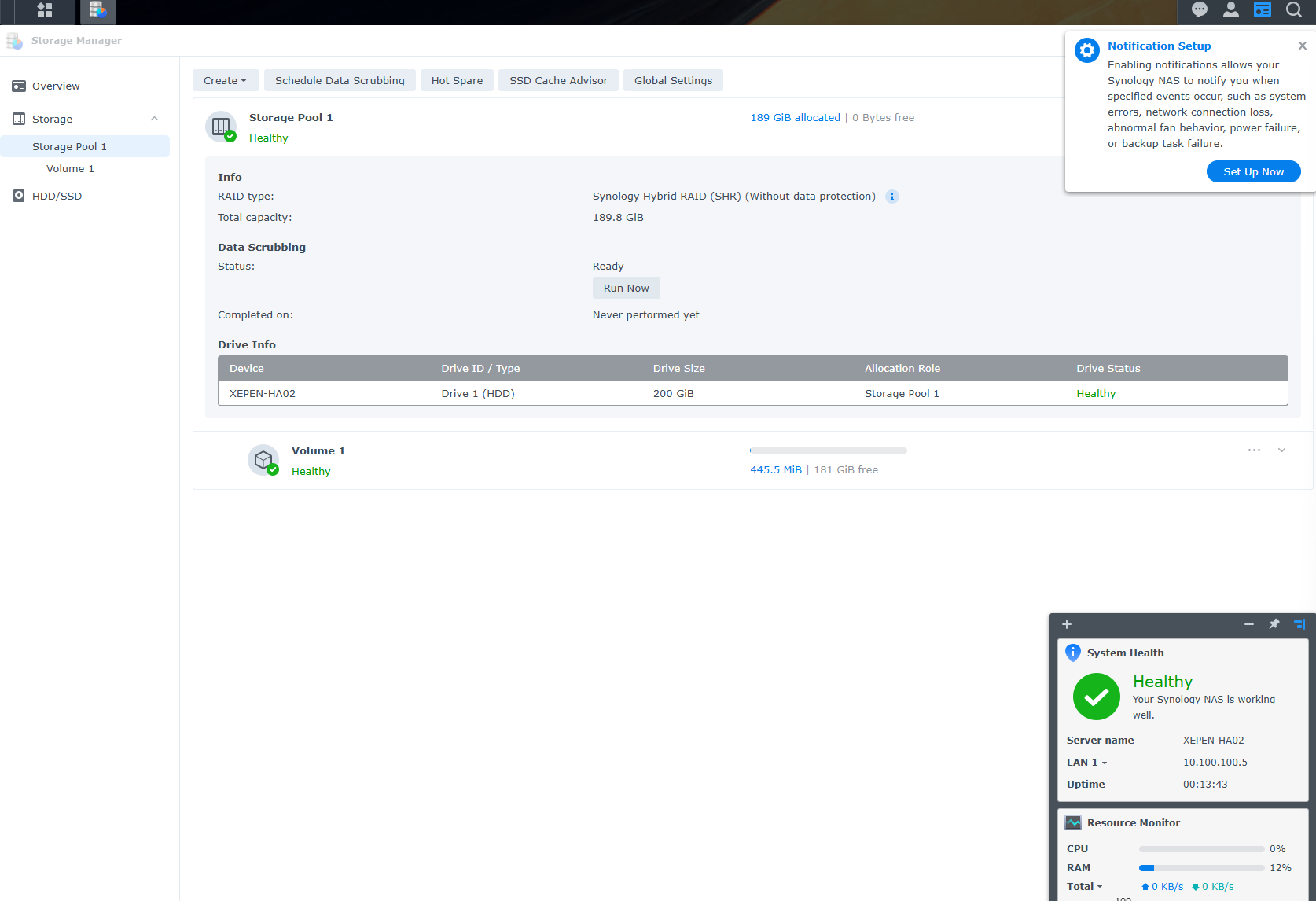Click the Device column header
This screenshot has width=1316, height=901.
(x=247, y=369)
